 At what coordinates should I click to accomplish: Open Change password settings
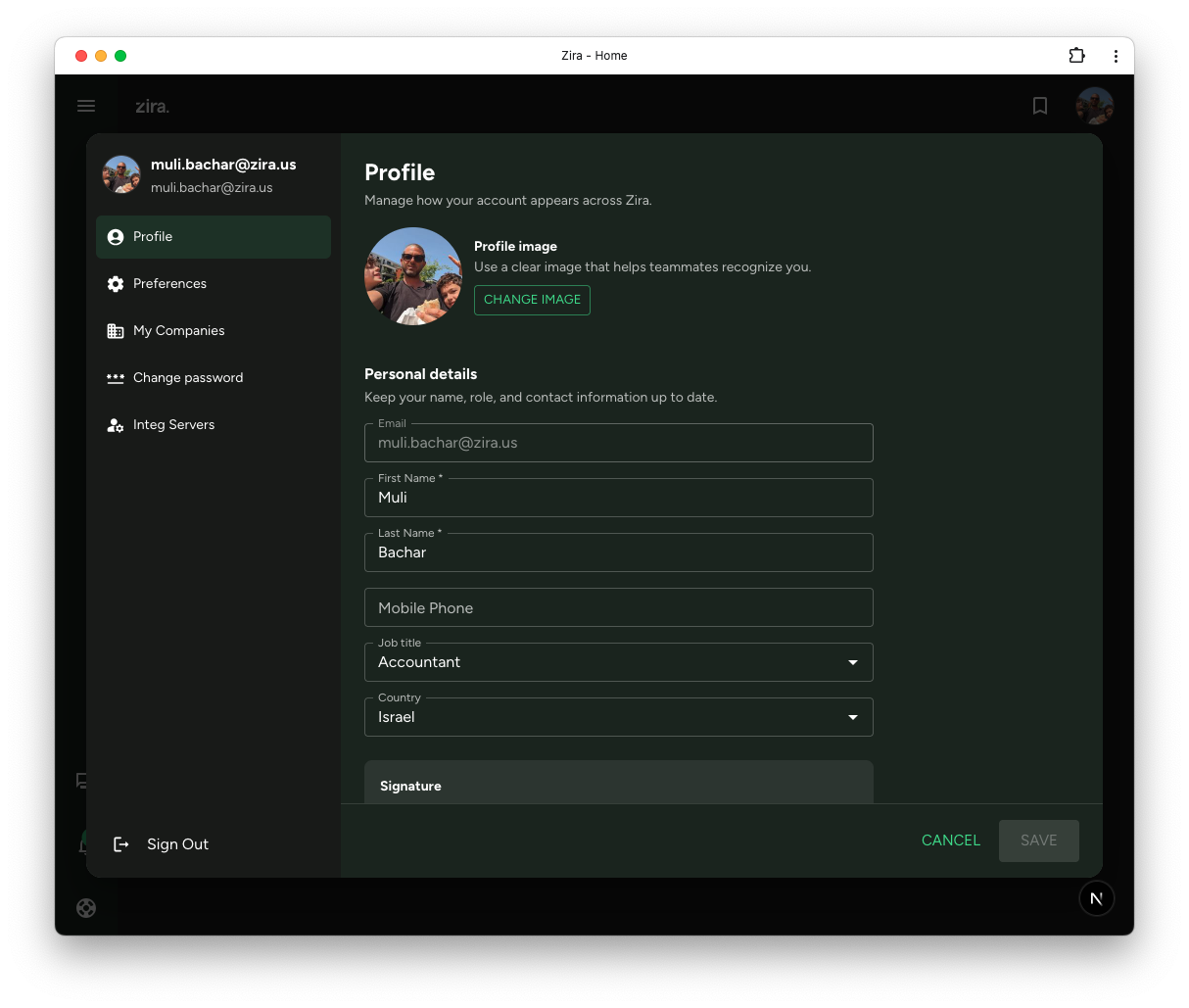click(x=214, y=378)
